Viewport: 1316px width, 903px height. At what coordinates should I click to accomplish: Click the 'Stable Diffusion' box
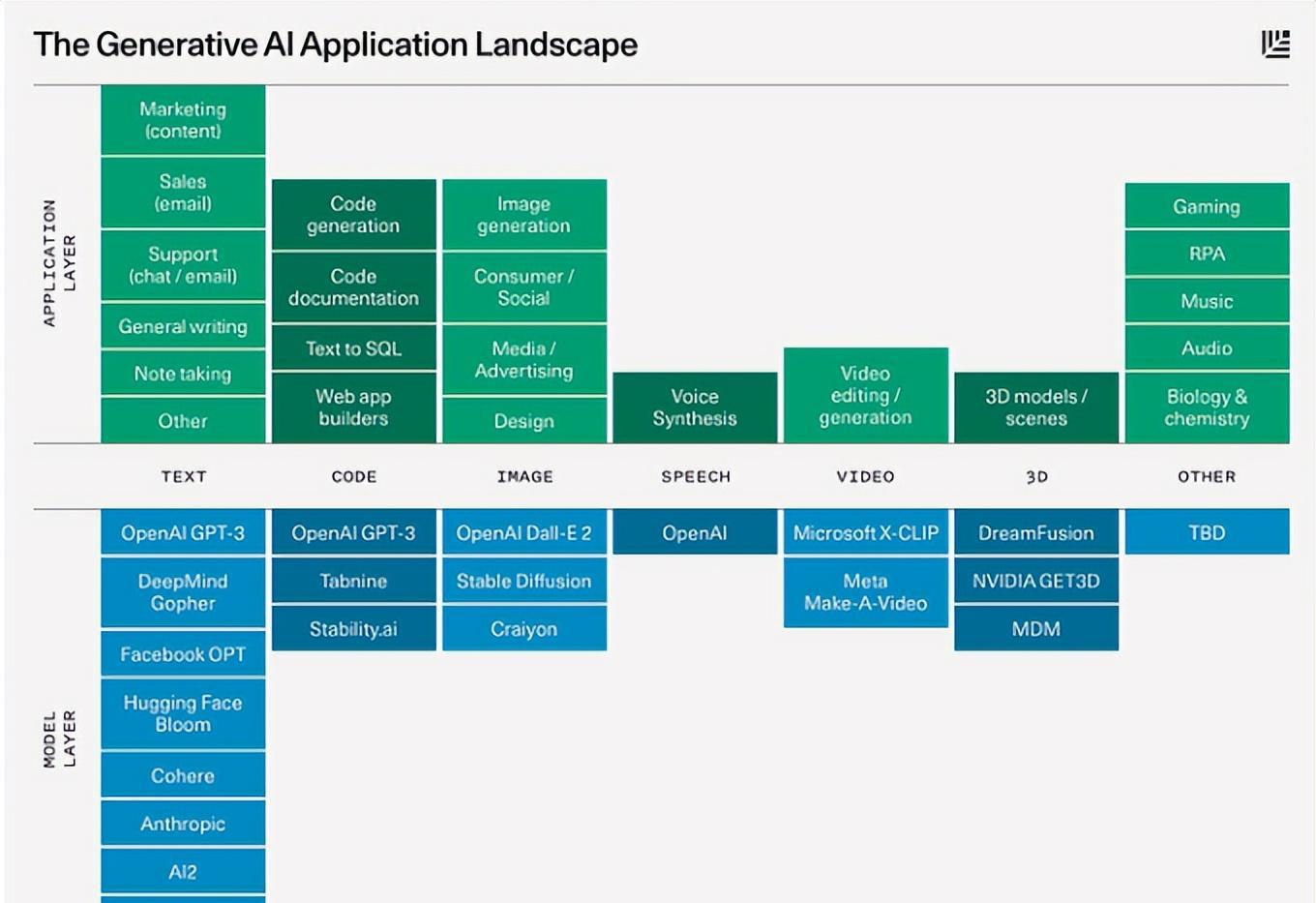coord(524,581)
